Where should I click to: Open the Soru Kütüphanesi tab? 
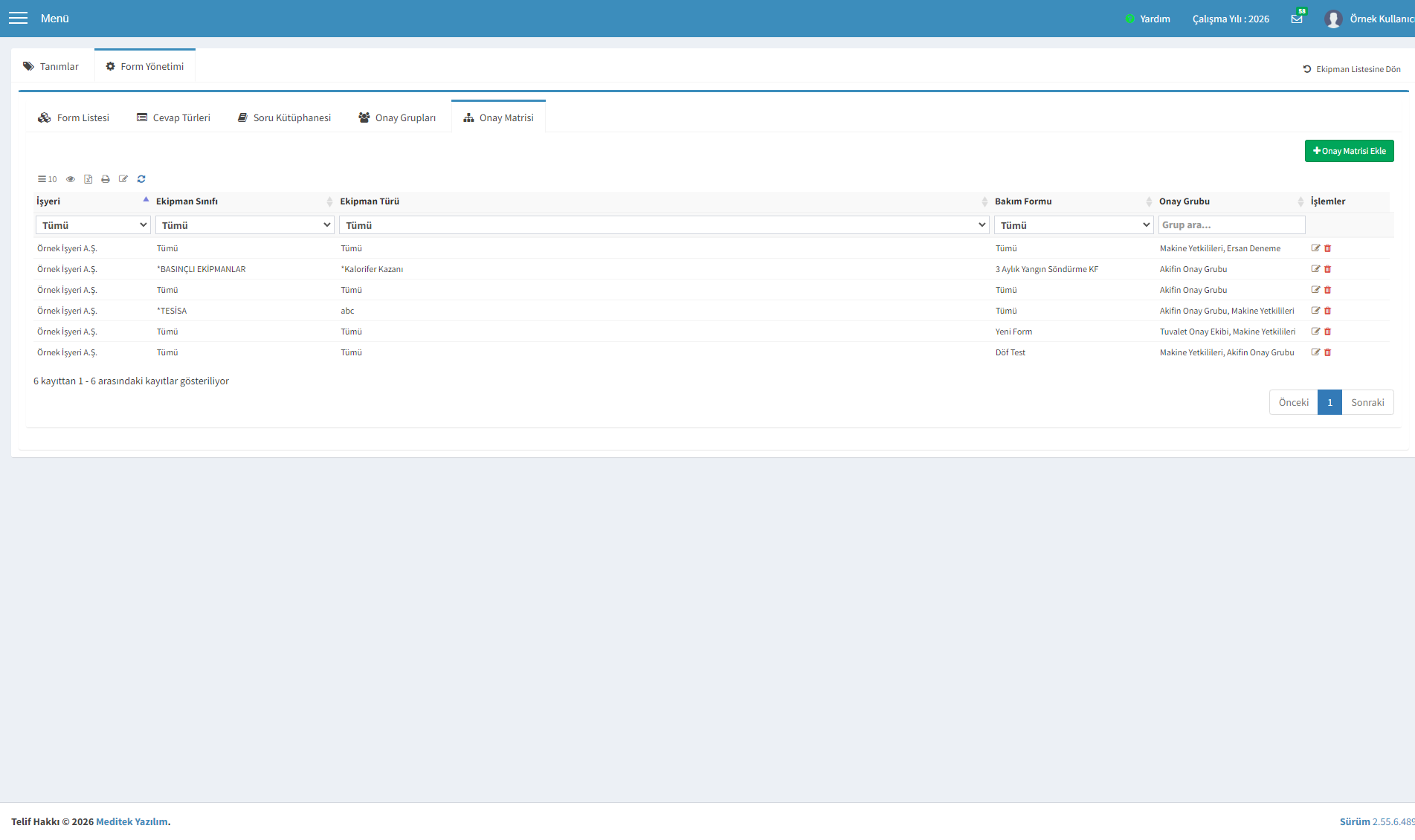[x=284, y=117]
